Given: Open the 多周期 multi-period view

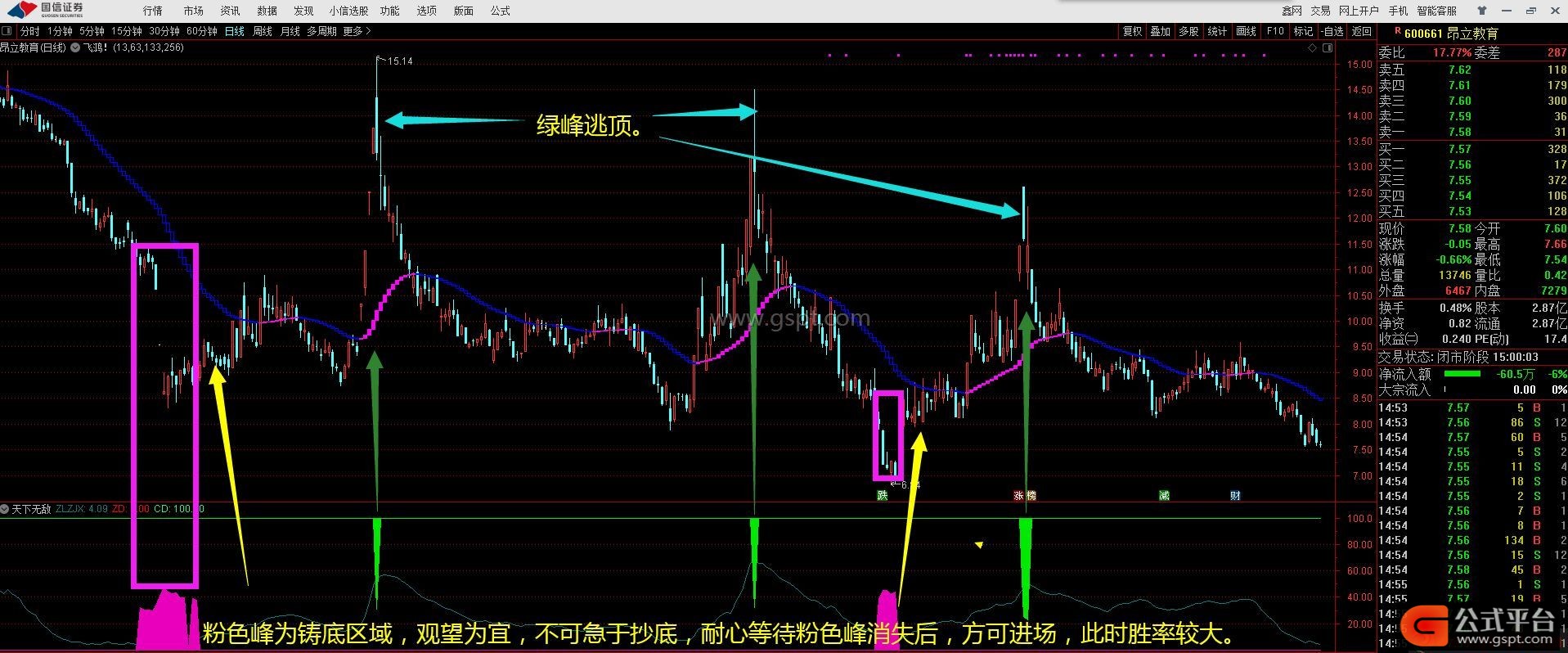Looking at the screenshot, I should [x=322, y=31].
